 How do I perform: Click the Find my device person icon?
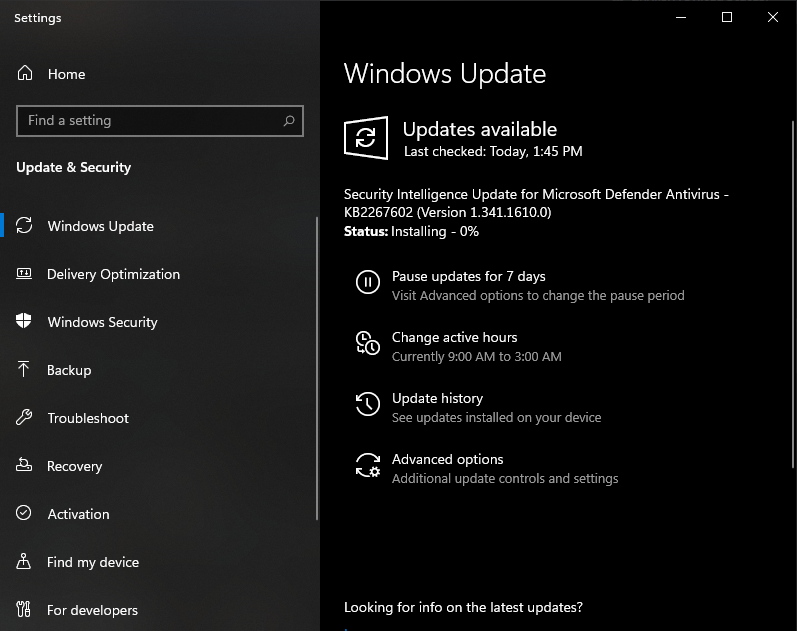click(x=23, y=561)
